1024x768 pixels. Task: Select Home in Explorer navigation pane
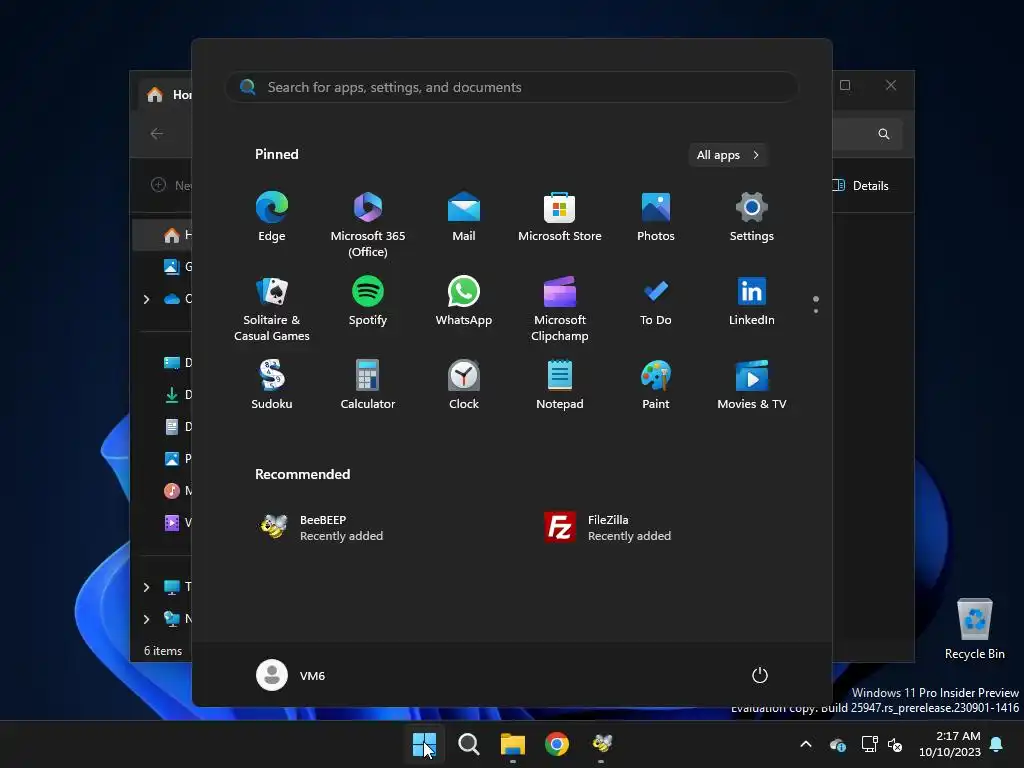tap(163, 235)
